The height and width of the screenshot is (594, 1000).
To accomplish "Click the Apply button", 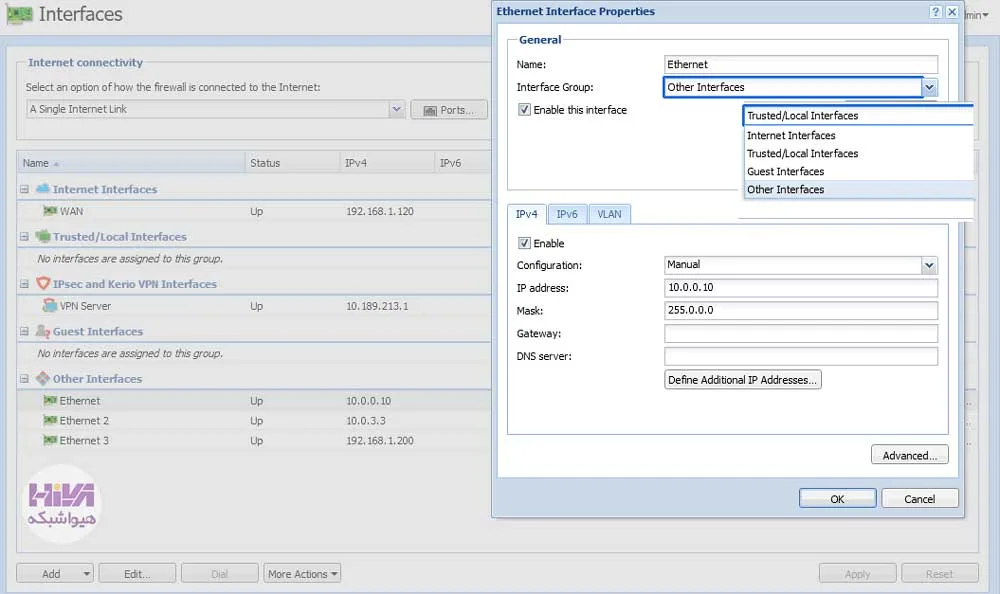I will pos(857,574).
